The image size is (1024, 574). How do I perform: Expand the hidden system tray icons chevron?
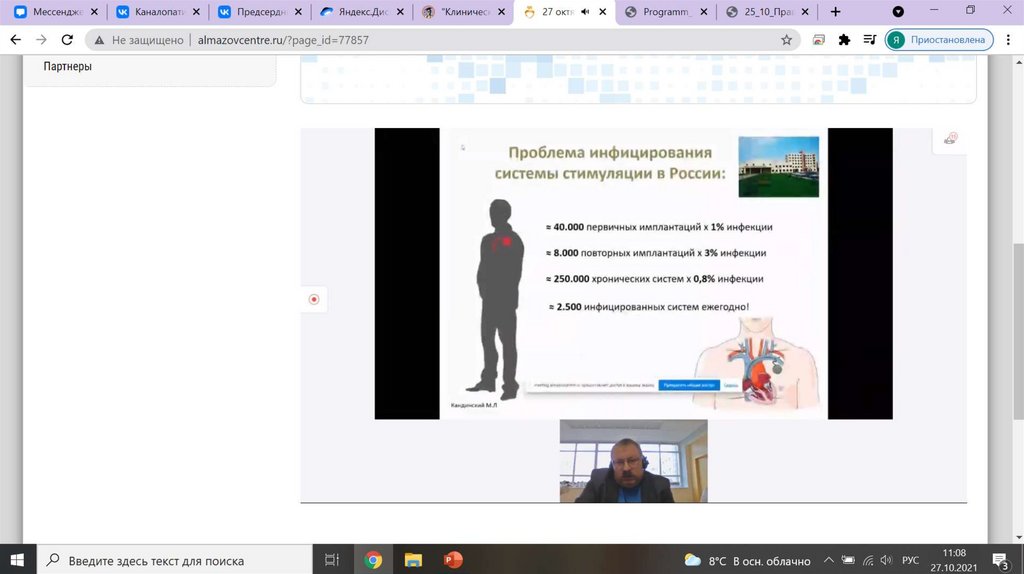pyautogui.click(x=828, y=561)
